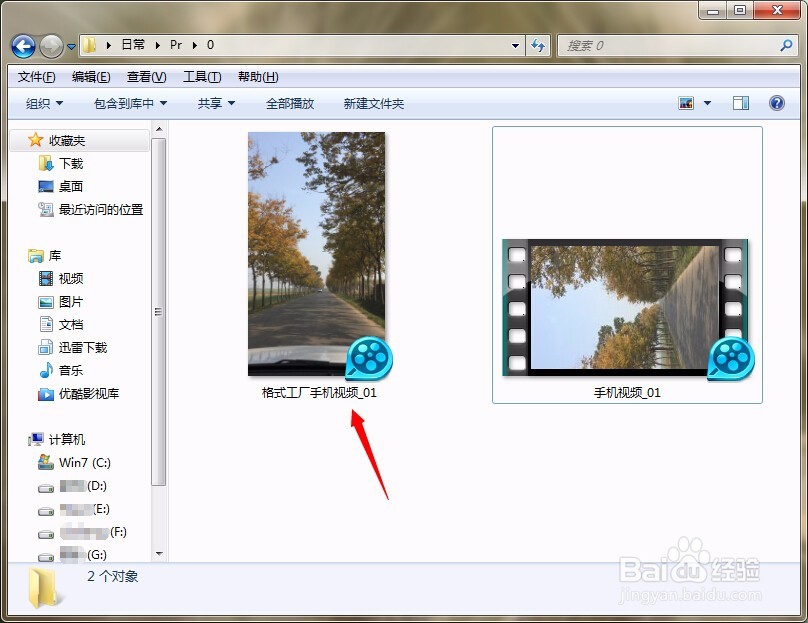Change view with the view icon
Screen dimensions: 808x623
tap(686, 103)
